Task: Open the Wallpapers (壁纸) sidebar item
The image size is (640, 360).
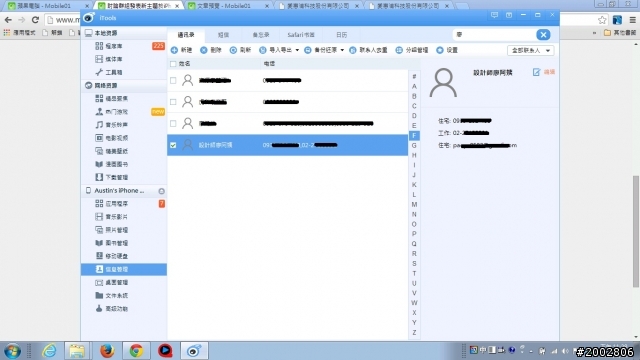Action: pos(124,151)
